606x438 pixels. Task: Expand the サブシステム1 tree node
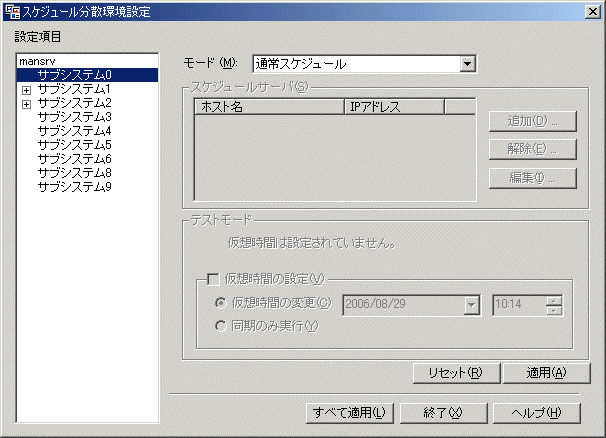(x=26, y=89)
